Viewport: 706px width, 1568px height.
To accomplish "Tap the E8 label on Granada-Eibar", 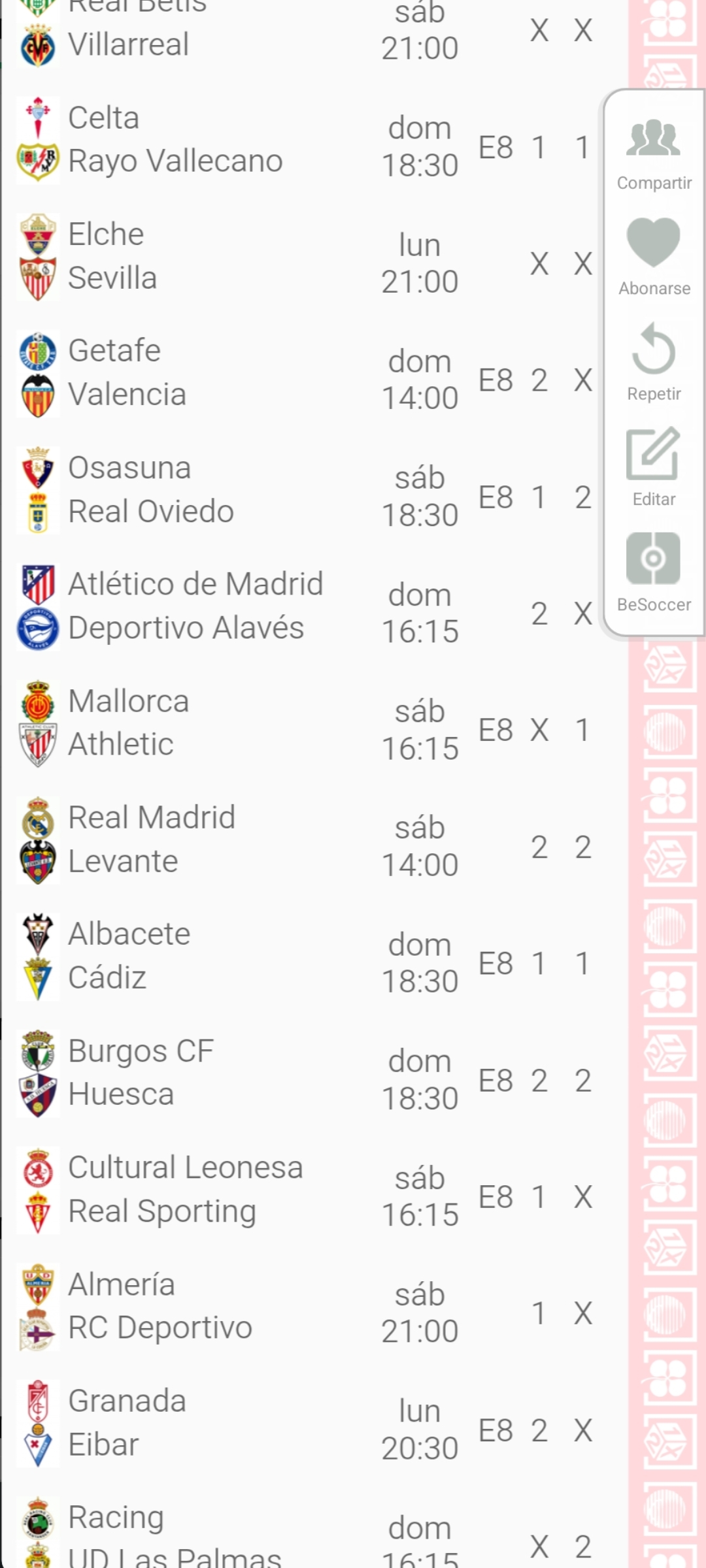I will (496, 1431).
